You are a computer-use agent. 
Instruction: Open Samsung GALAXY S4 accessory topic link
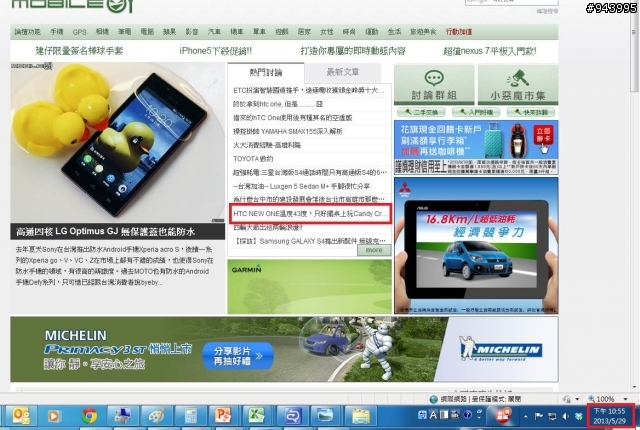pos(309,241)
